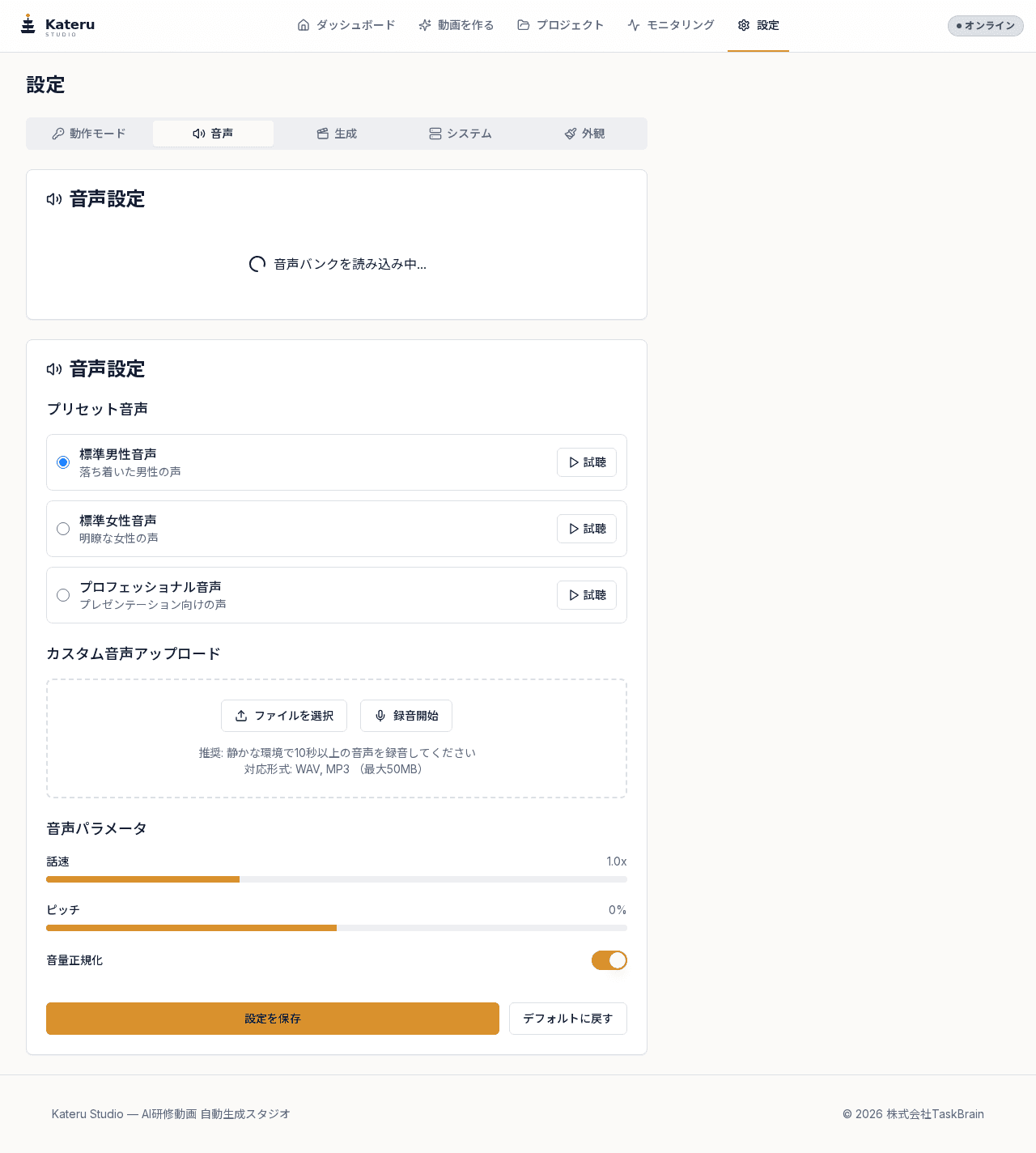Click the dashed custom voice upload dropzone

click(x=337, y=738)
